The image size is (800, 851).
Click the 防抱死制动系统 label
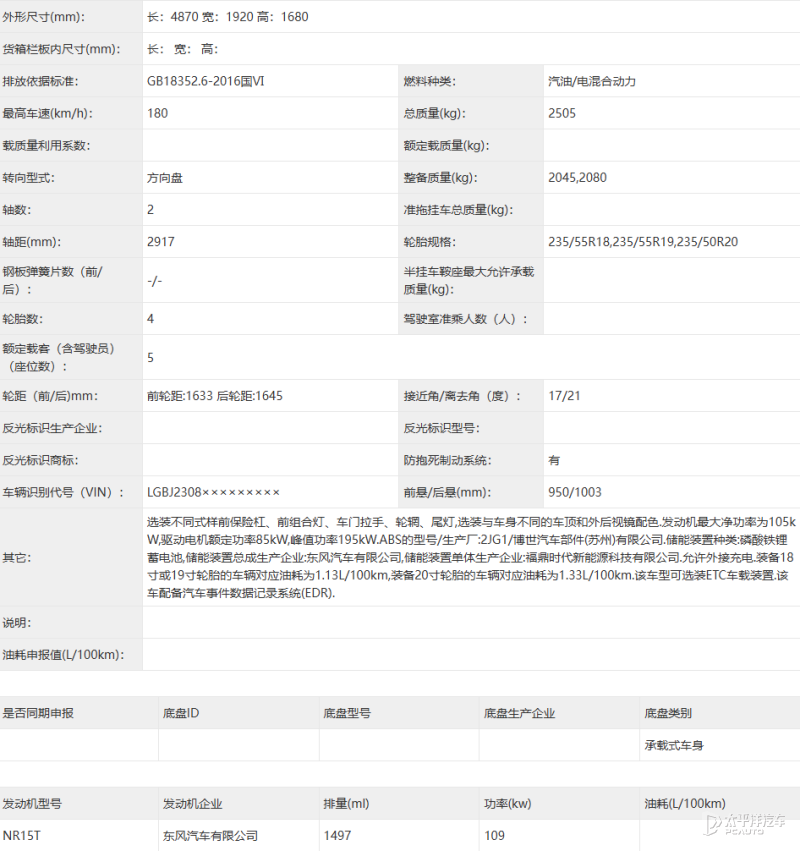[x=447, y=460]
